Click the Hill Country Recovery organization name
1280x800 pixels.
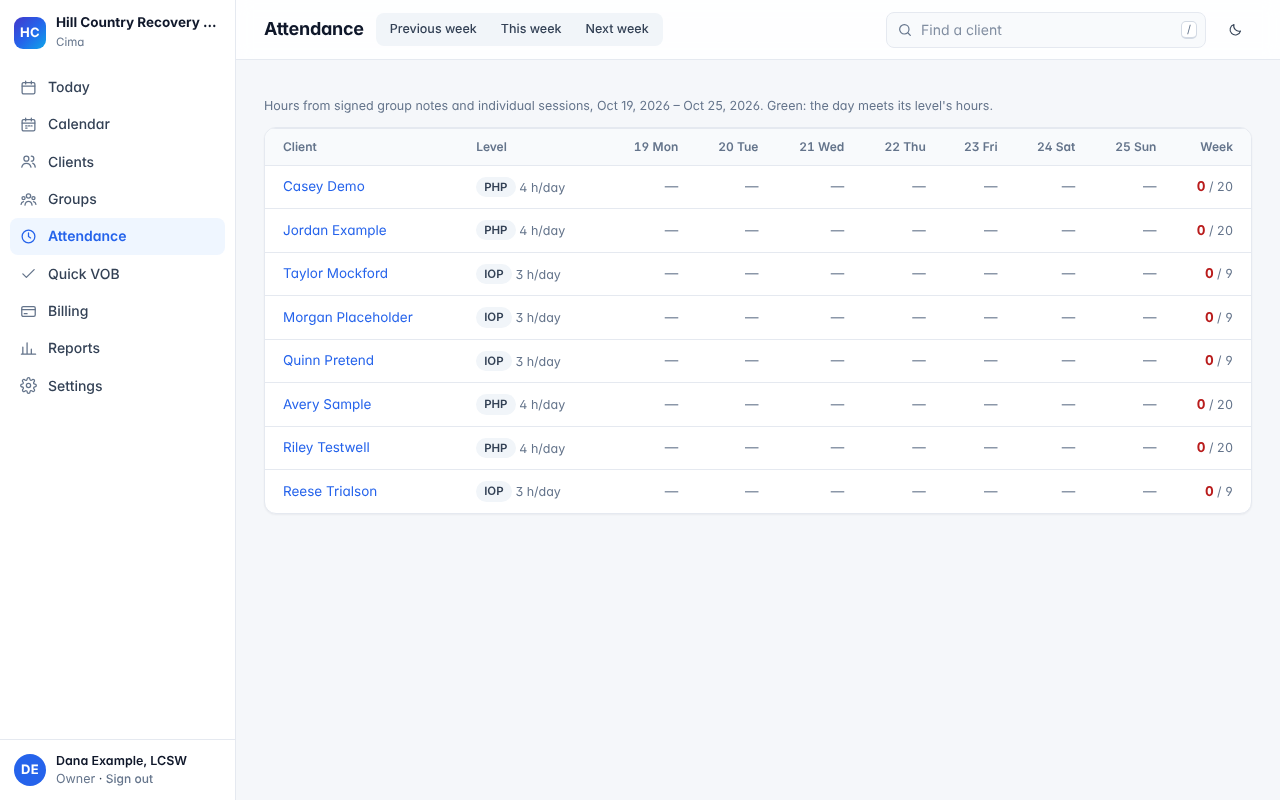136,22
